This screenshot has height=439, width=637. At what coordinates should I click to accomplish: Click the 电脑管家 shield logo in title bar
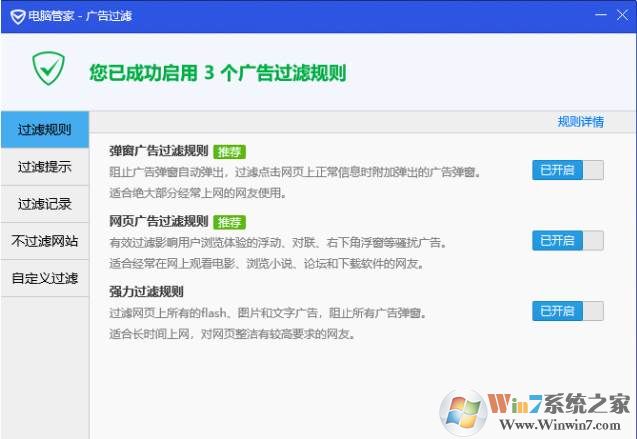tap(17, 16)
